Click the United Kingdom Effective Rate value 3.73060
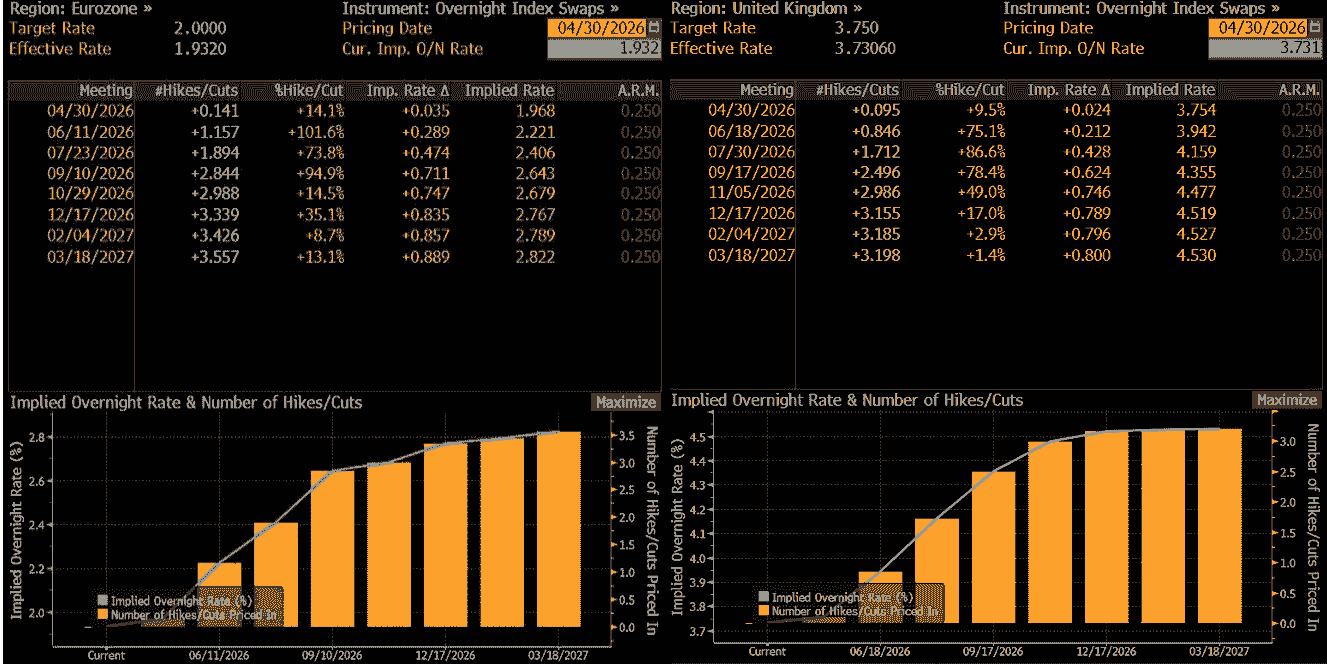The image size is (1327, 664). (865, 48)
